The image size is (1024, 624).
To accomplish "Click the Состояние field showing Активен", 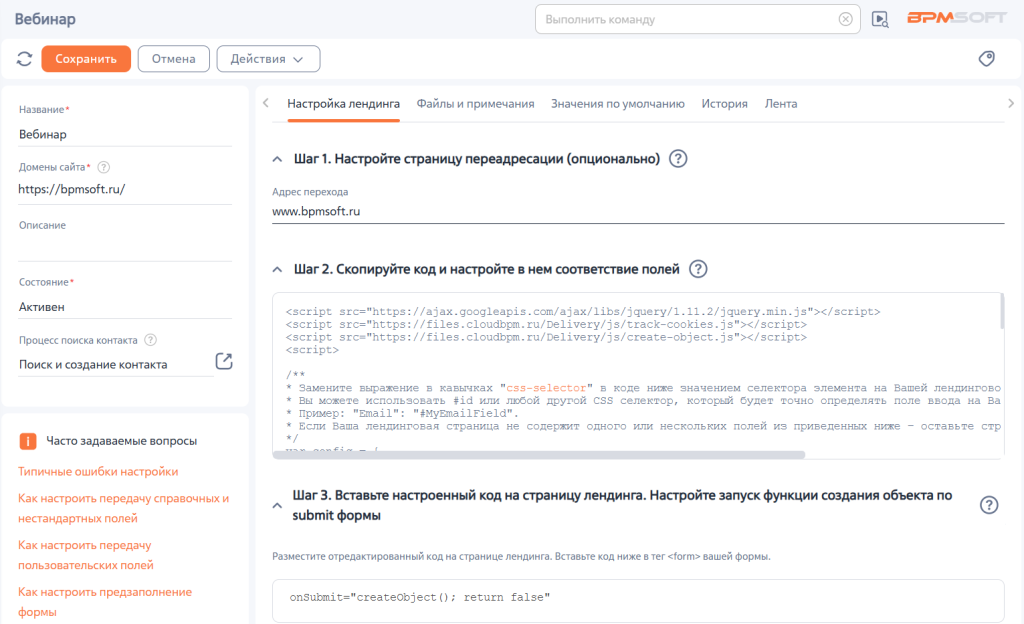I will [125, 307].
